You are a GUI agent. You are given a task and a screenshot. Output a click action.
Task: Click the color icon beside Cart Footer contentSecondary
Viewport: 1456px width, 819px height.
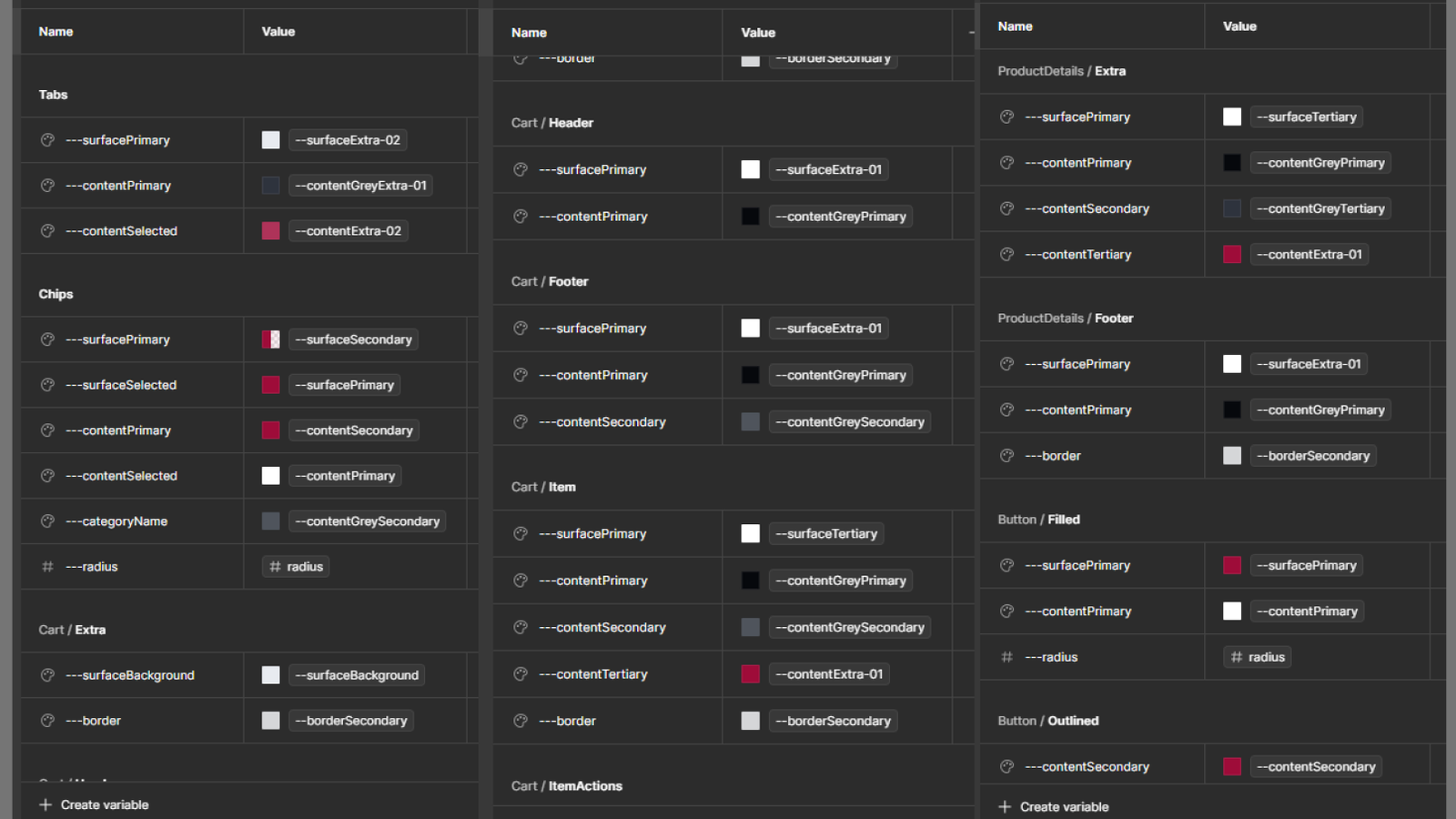[x=521, y=422]
